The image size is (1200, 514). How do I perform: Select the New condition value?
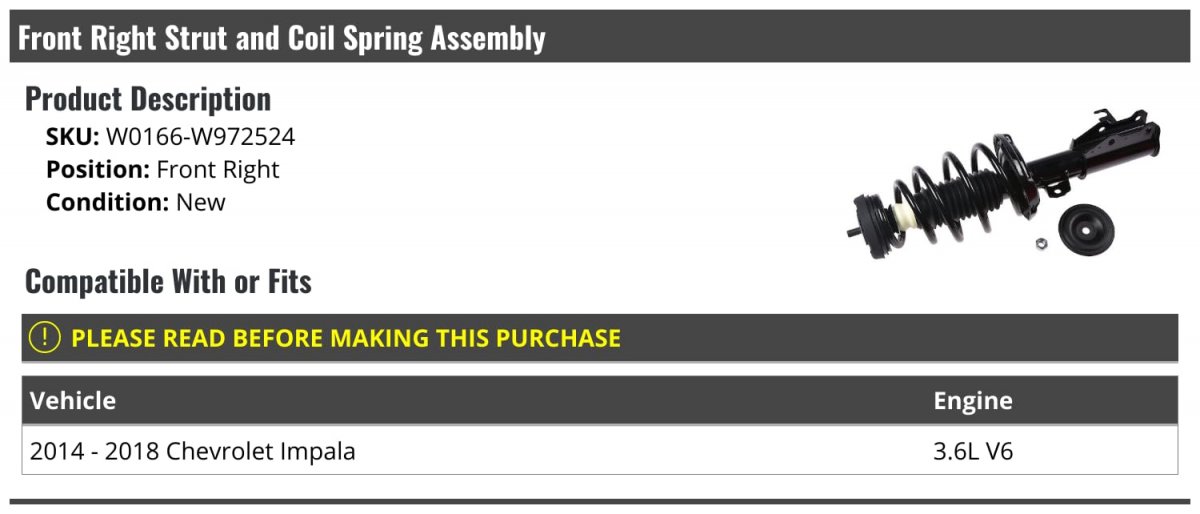pos(201,202)
